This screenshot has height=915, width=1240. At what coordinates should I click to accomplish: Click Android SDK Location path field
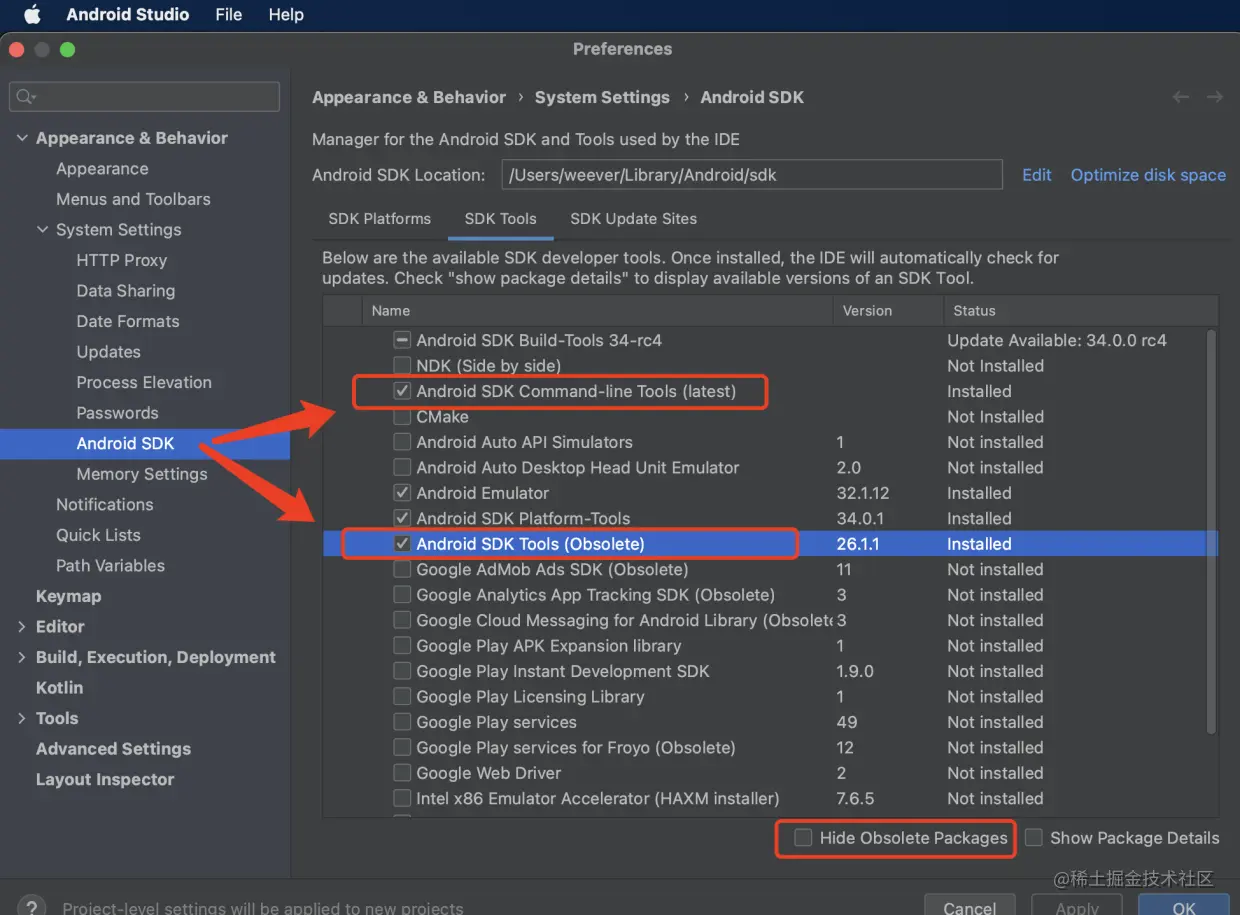pos(752,174)
